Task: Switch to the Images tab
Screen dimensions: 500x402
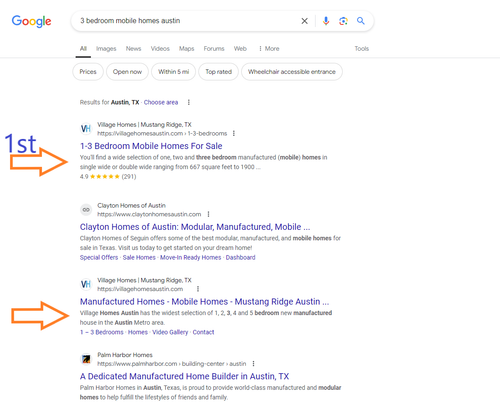Action: [106, 49]
